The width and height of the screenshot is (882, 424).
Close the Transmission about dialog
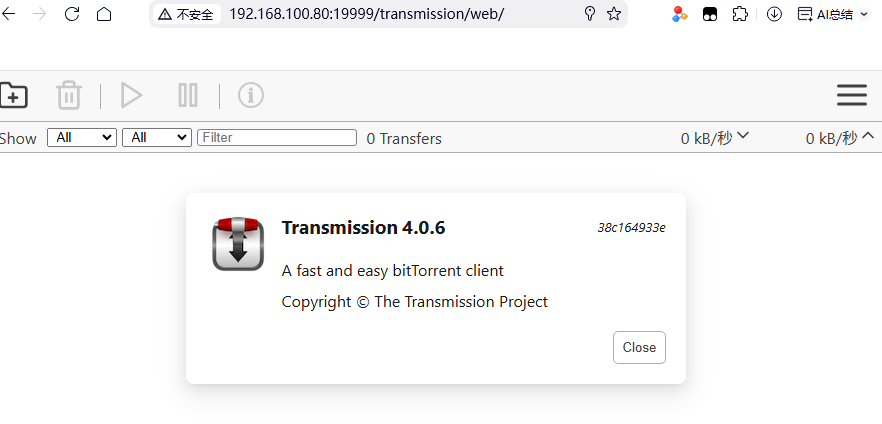click(639, 347)
